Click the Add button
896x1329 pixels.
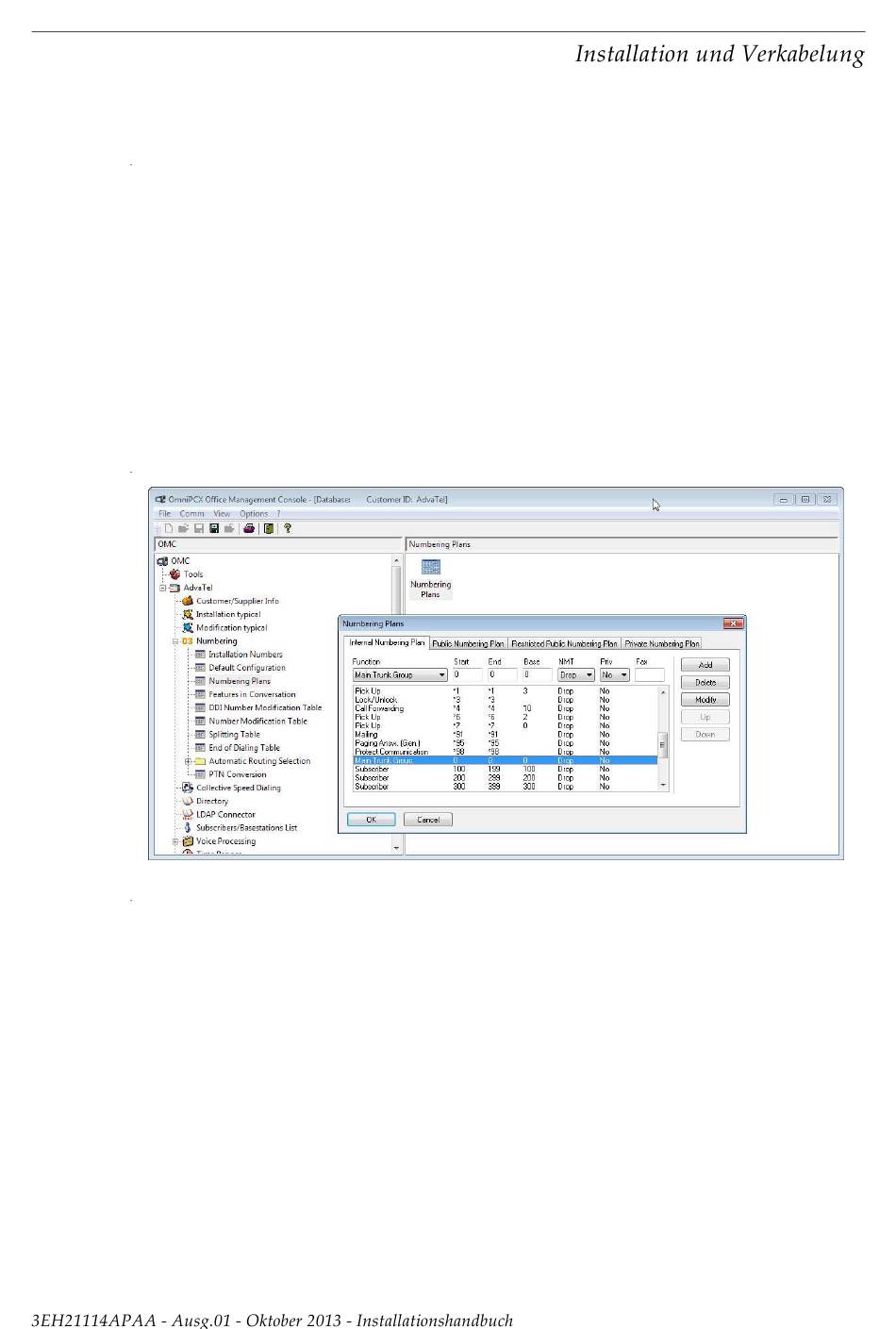click(705, 665)
